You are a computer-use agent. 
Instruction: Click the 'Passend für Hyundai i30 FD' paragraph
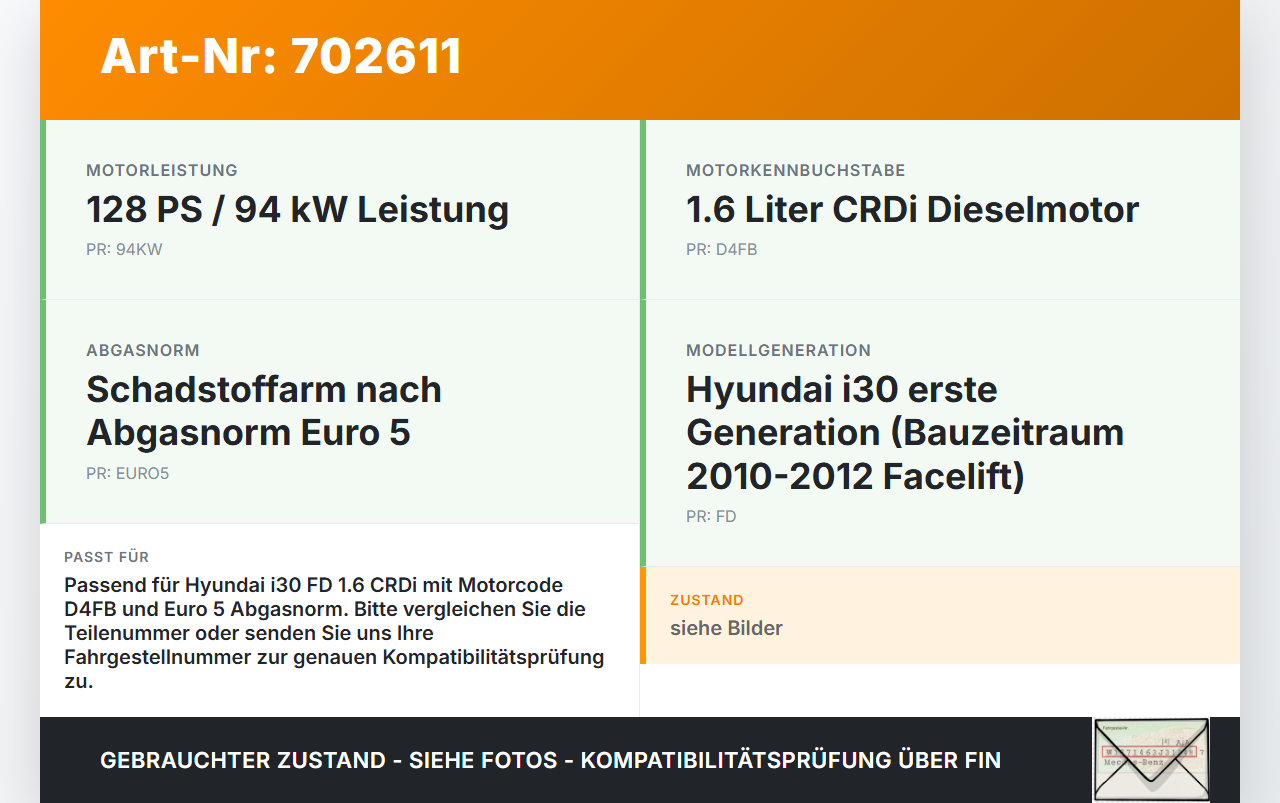click(335, 633)
